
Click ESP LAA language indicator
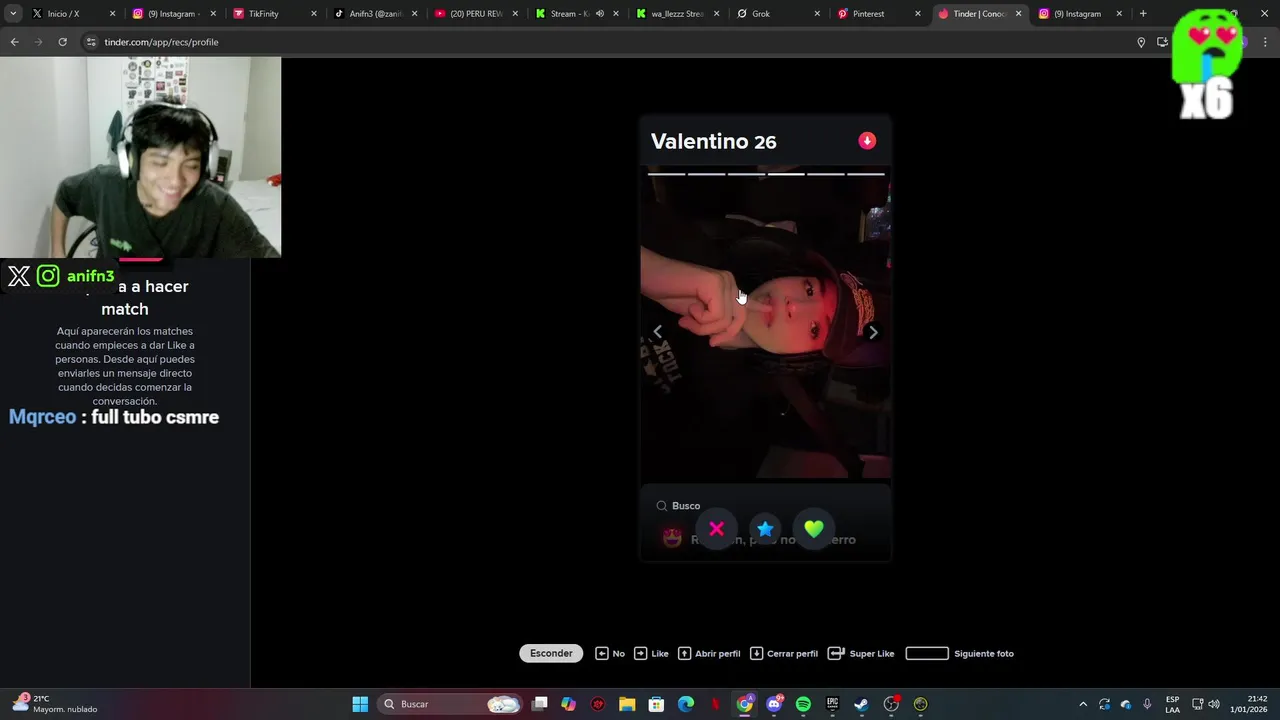[x=1172, y=704]
